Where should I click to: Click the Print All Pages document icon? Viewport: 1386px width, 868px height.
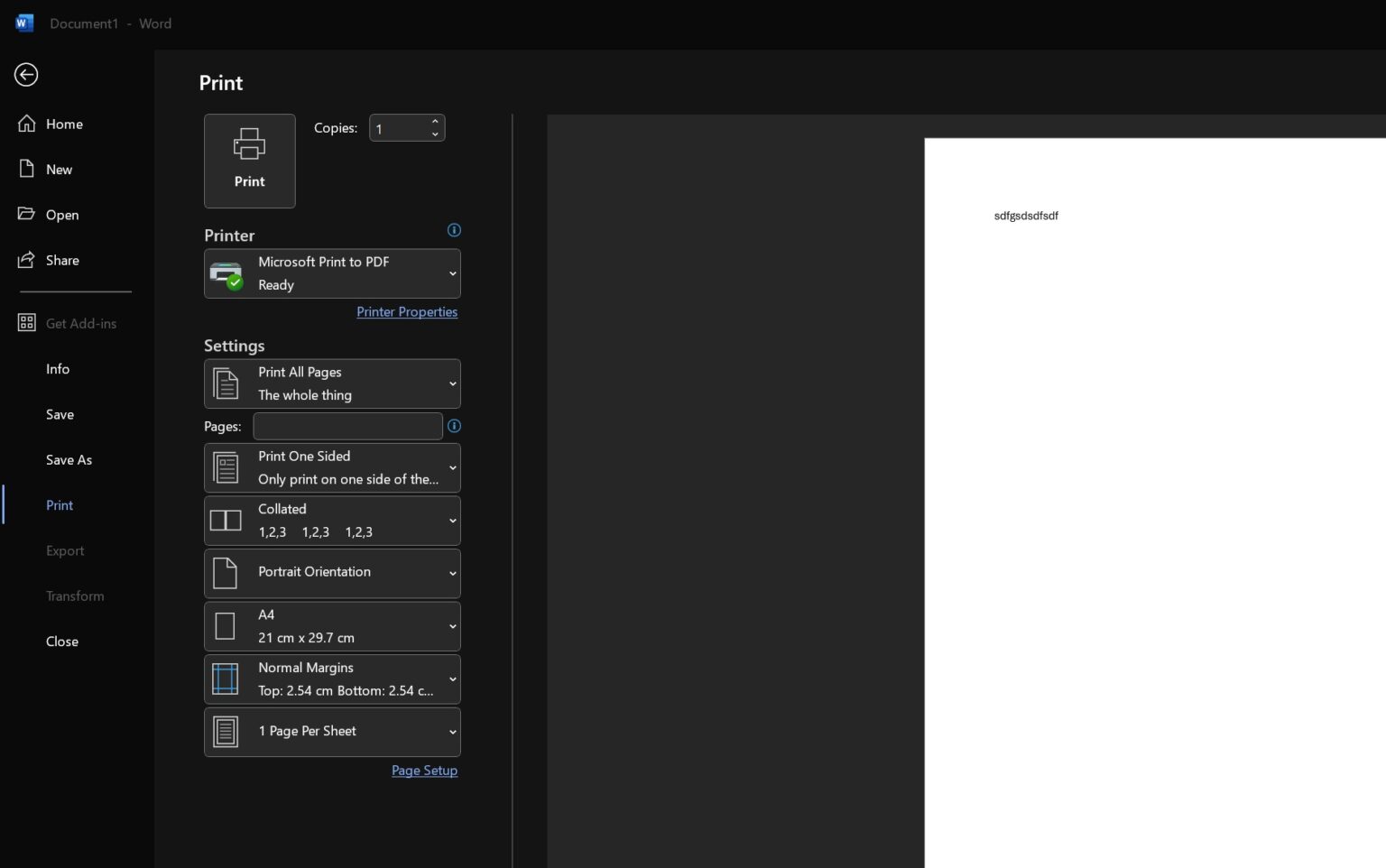[x=226, y=383]
